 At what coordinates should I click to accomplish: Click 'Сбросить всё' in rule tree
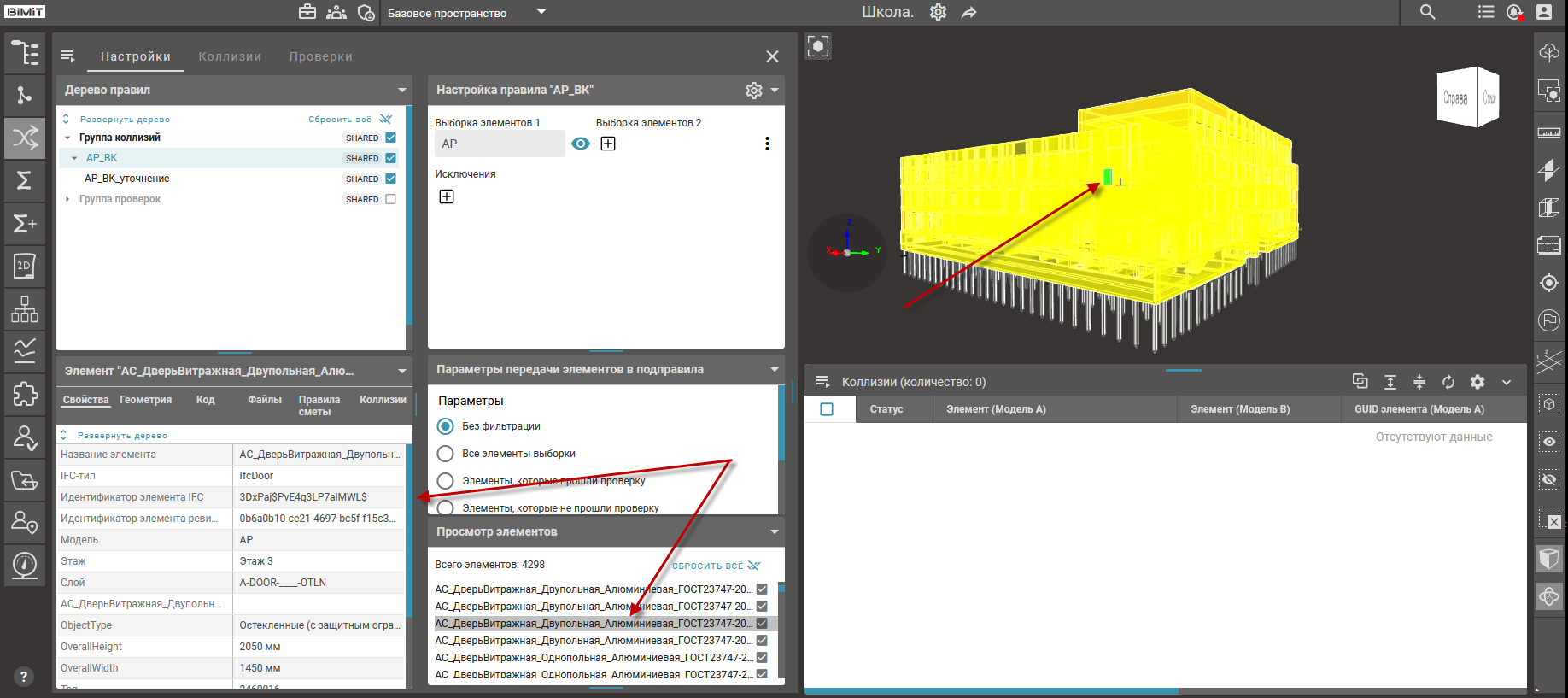tap(340, 120)
